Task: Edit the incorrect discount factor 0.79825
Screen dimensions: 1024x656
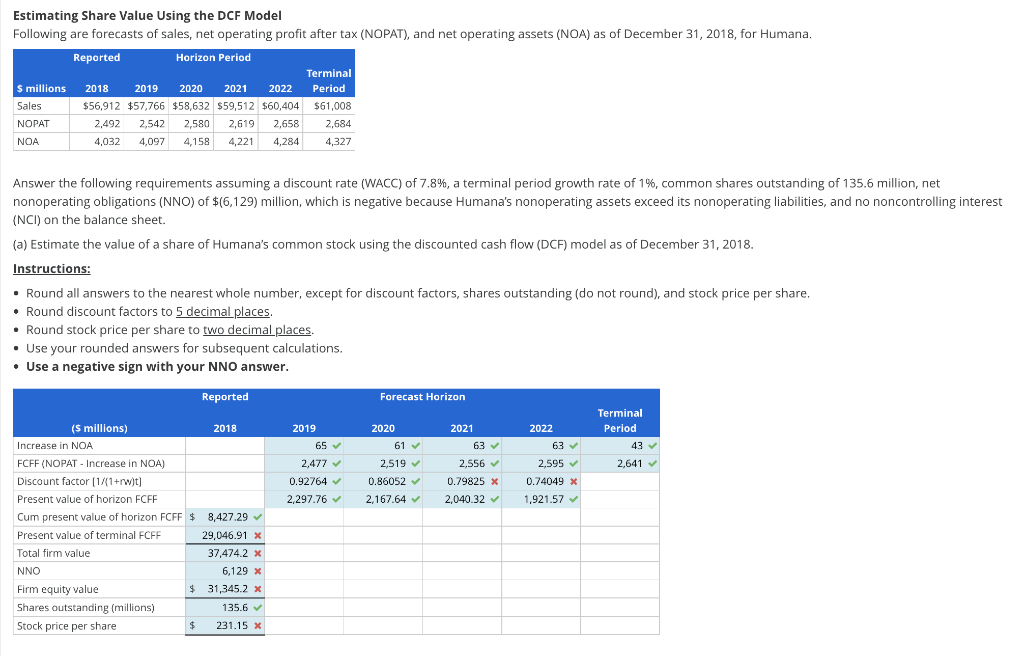Action: [x=462, y=482]
